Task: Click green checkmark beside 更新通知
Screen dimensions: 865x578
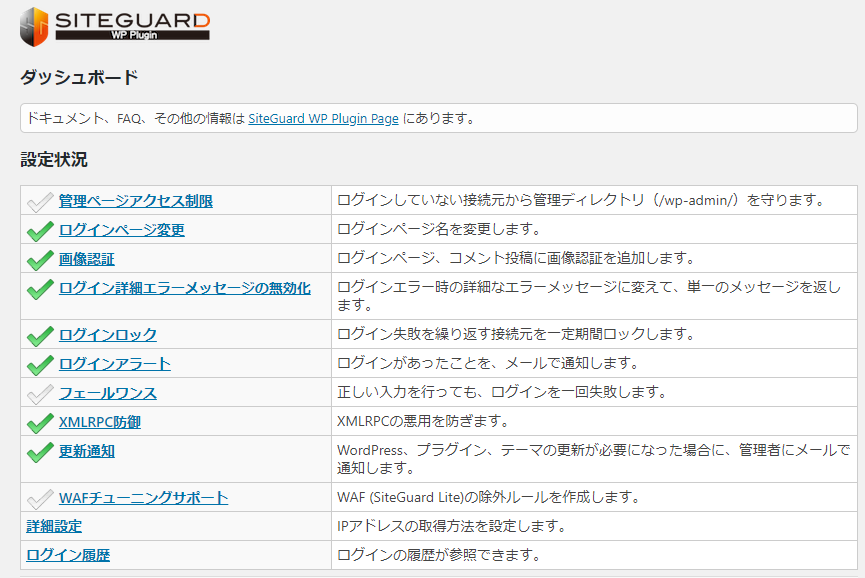Action: (40, 452)
